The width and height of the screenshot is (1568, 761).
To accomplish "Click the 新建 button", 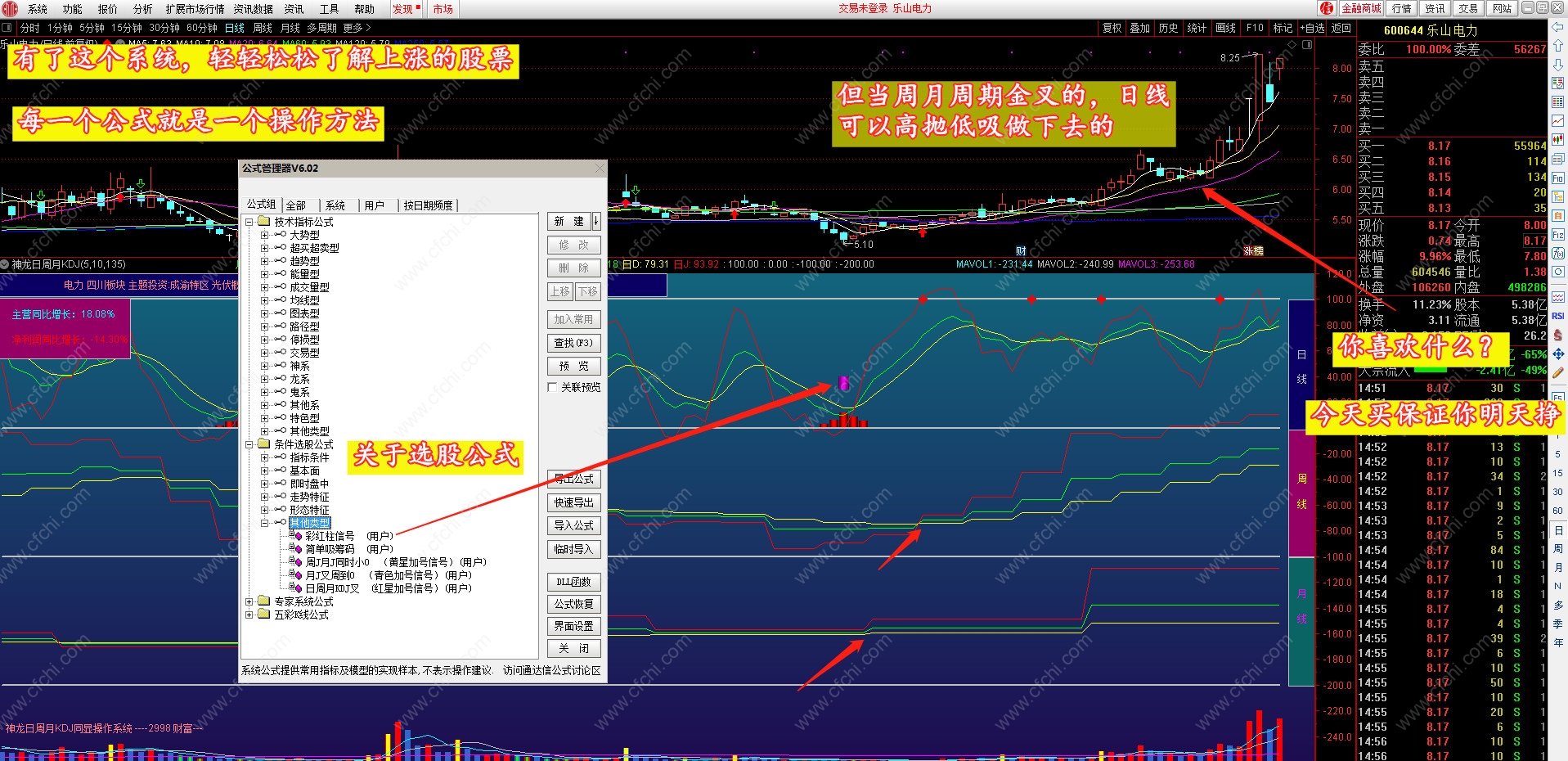I will click(569, 221).
